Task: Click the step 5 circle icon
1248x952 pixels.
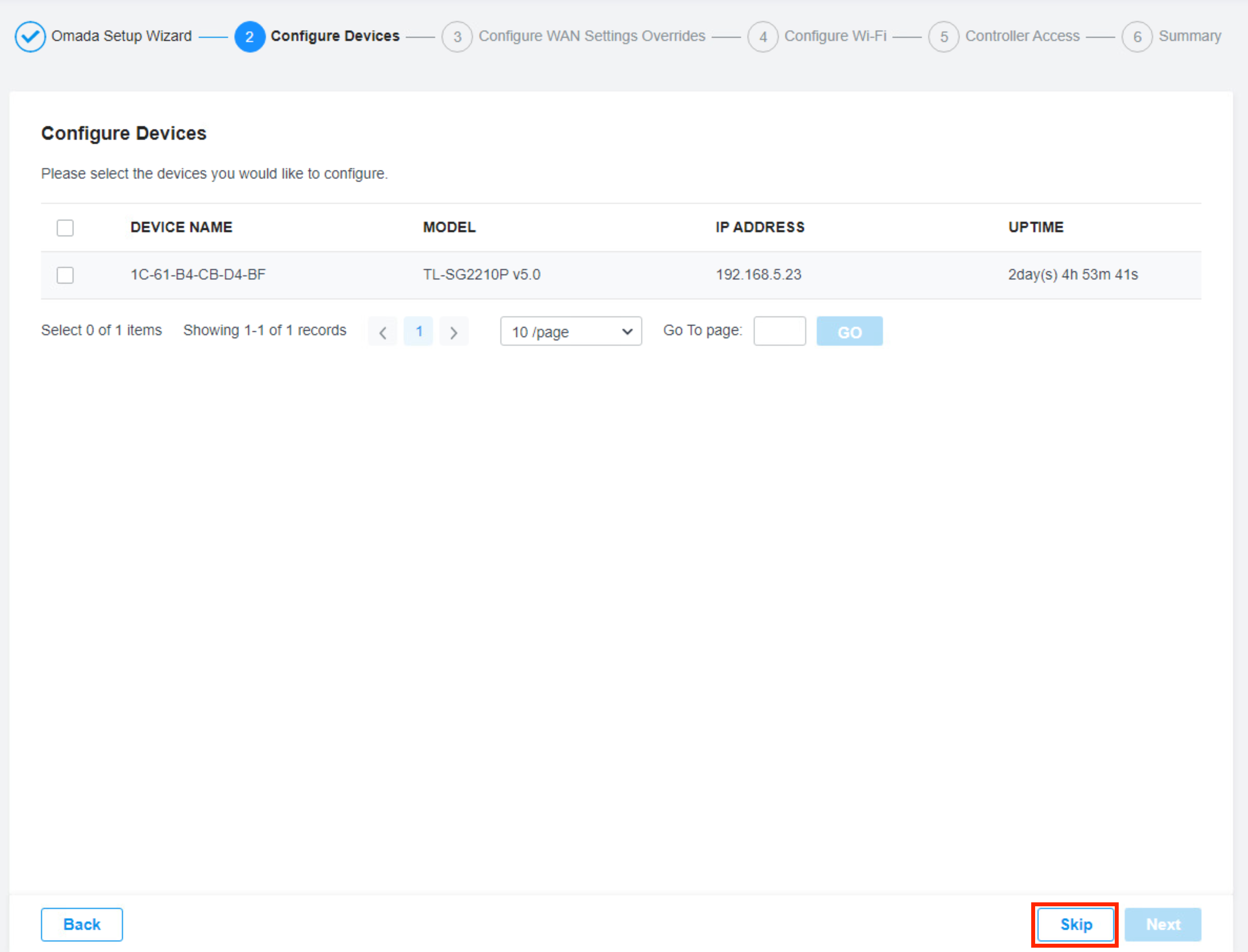Action: click(x=944, y=37)
